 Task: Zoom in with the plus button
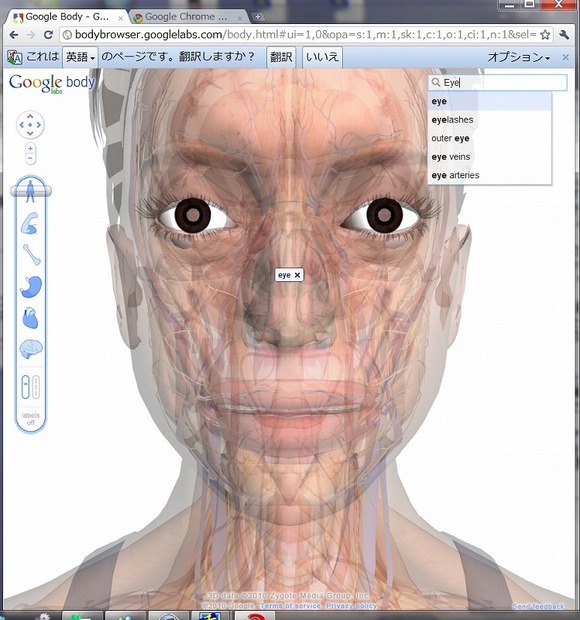(x=30, y=148)
